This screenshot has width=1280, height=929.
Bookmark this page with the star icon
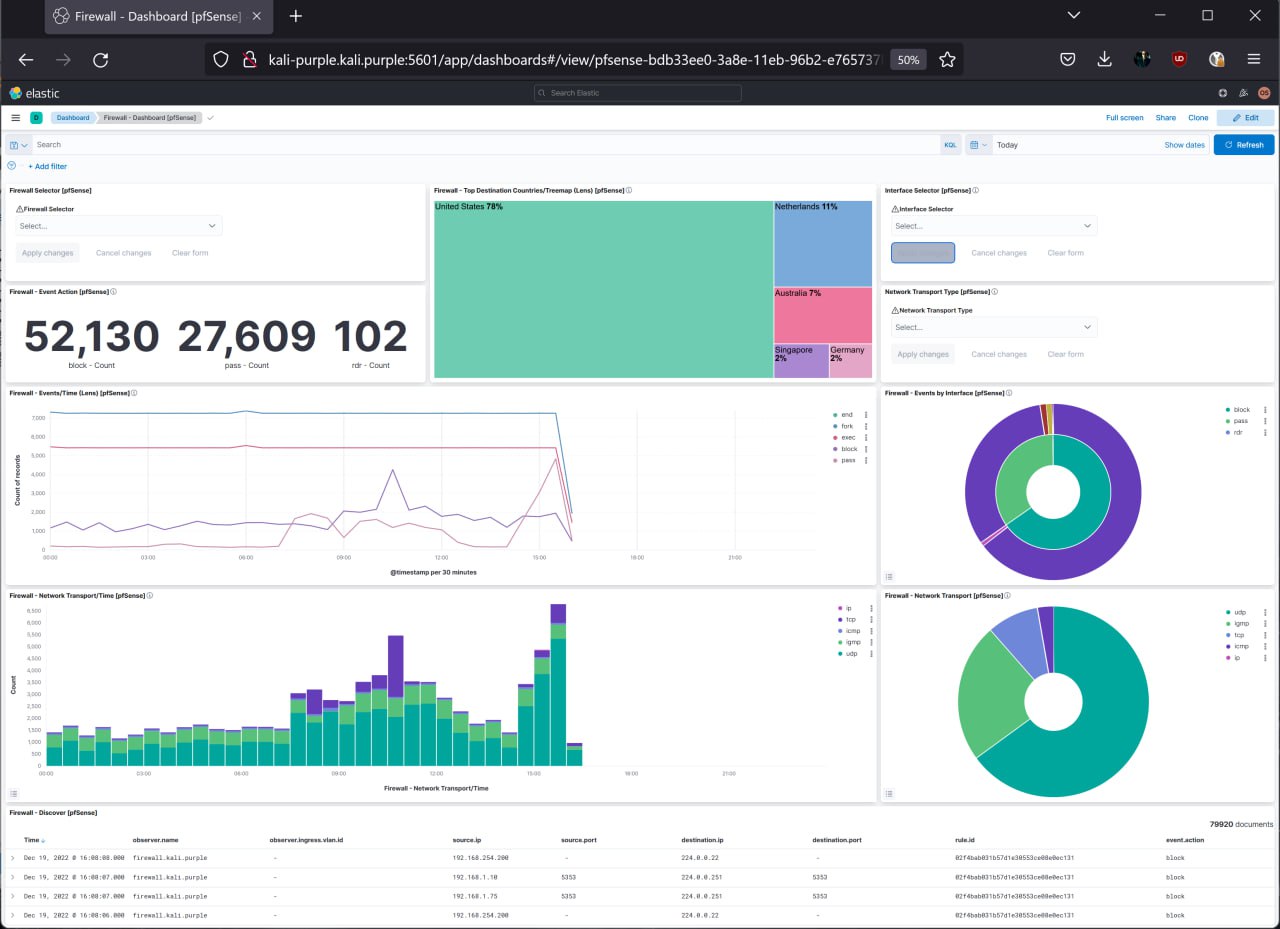pos(947,60)
